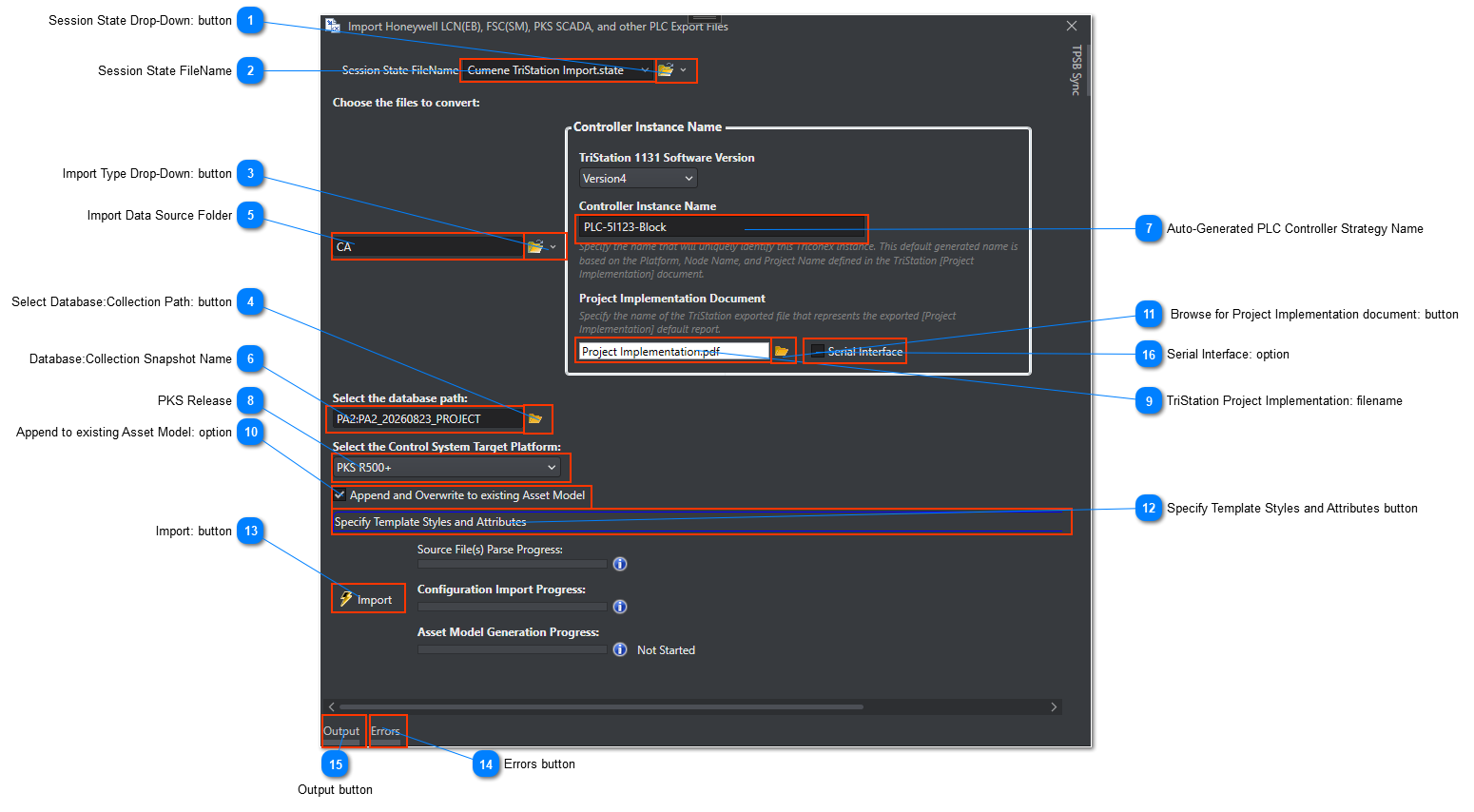Enable the Serial Interface checkbox
This screenshot has width=1474, height=812.
pos(818,352)
